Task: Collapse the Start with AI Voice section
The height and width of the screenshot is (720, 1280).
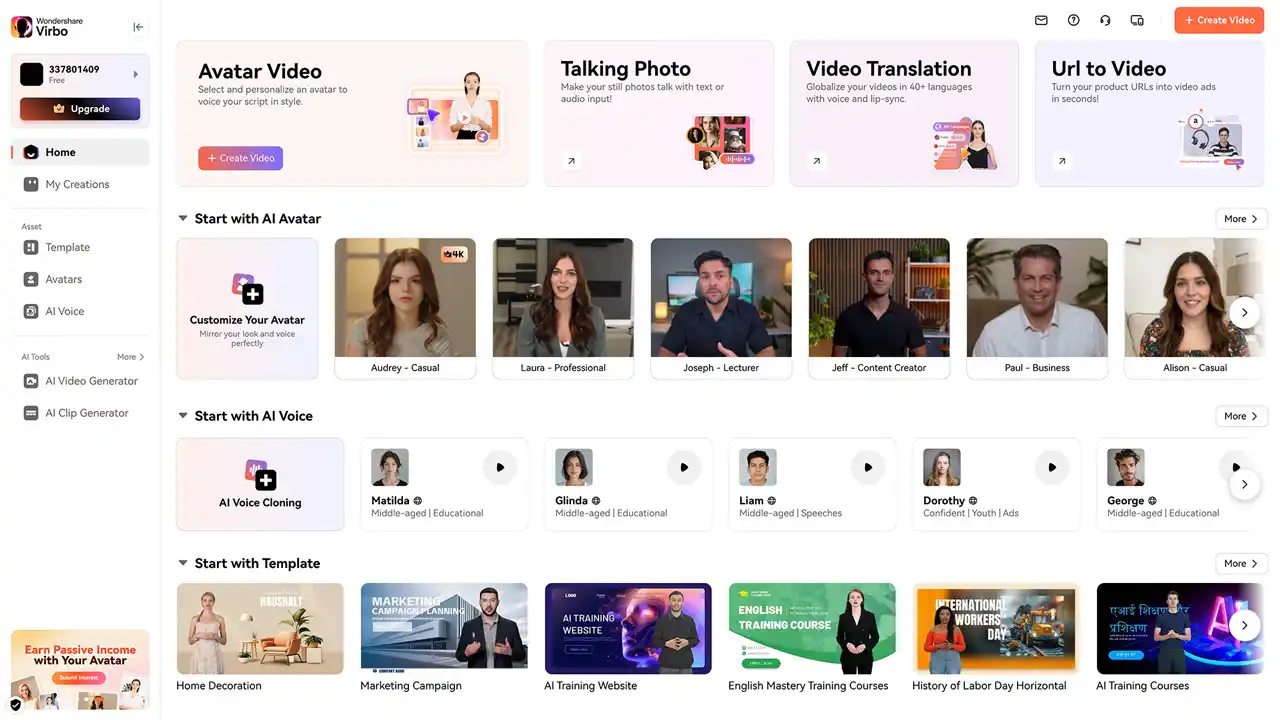Action: 183,416
